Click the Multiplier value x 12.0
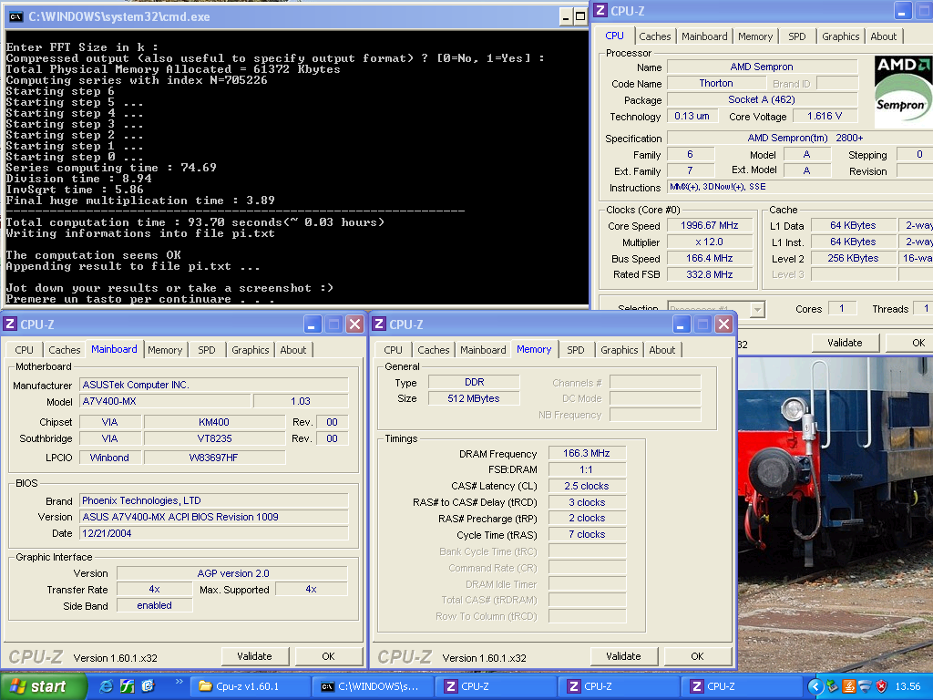The height and width of the screenshot is (700, 933). pyautogui.click(x=709, y=242)
